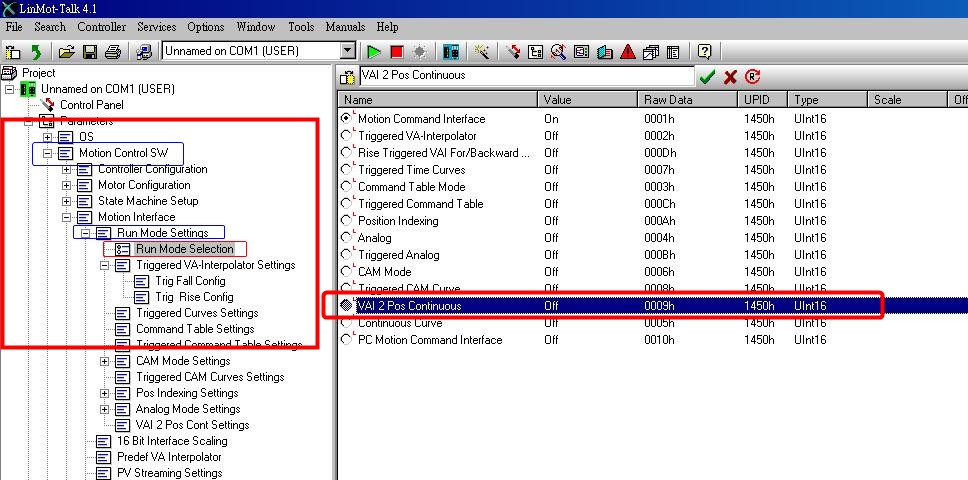This screenshot has width=968, height=480.
Task: Open the Manuals menu
Action: 345,27
